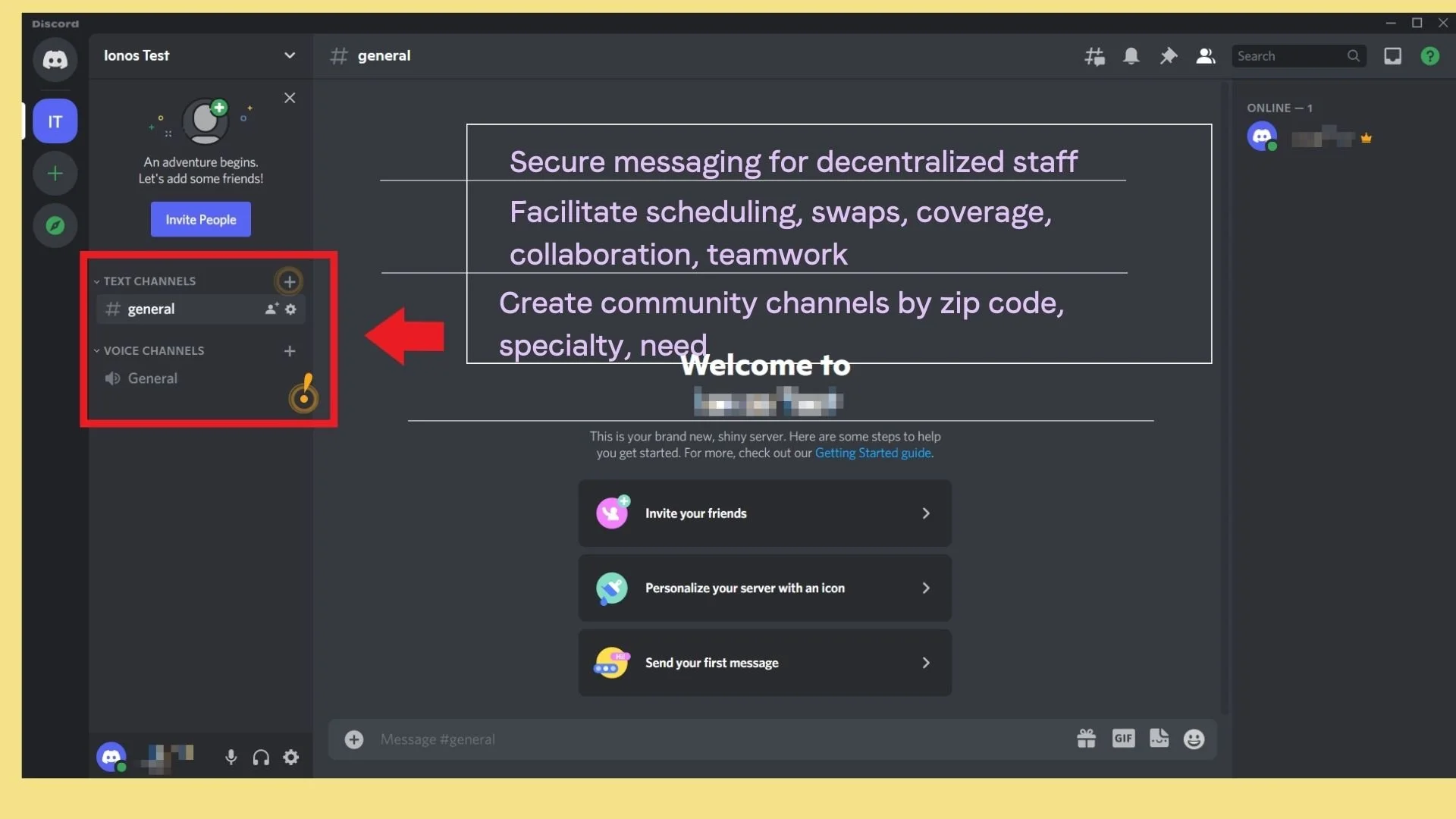Viewport: 1456px width, 819px height.
Task: Open the Threads icon in header
Action: [x=1094, y=56]
